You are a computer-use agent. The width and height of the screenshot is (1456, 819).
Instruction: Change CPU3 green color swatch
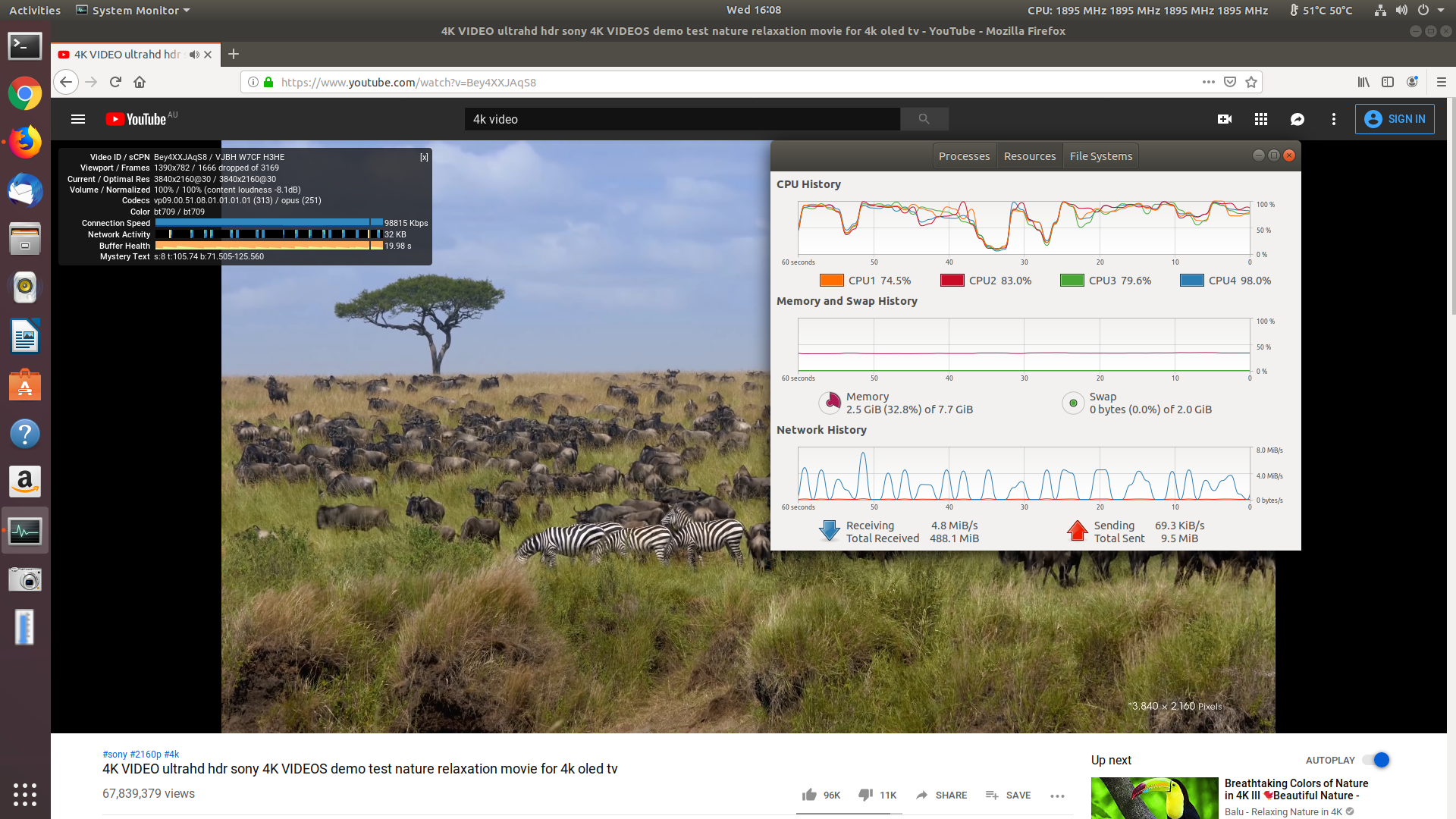1072,281
